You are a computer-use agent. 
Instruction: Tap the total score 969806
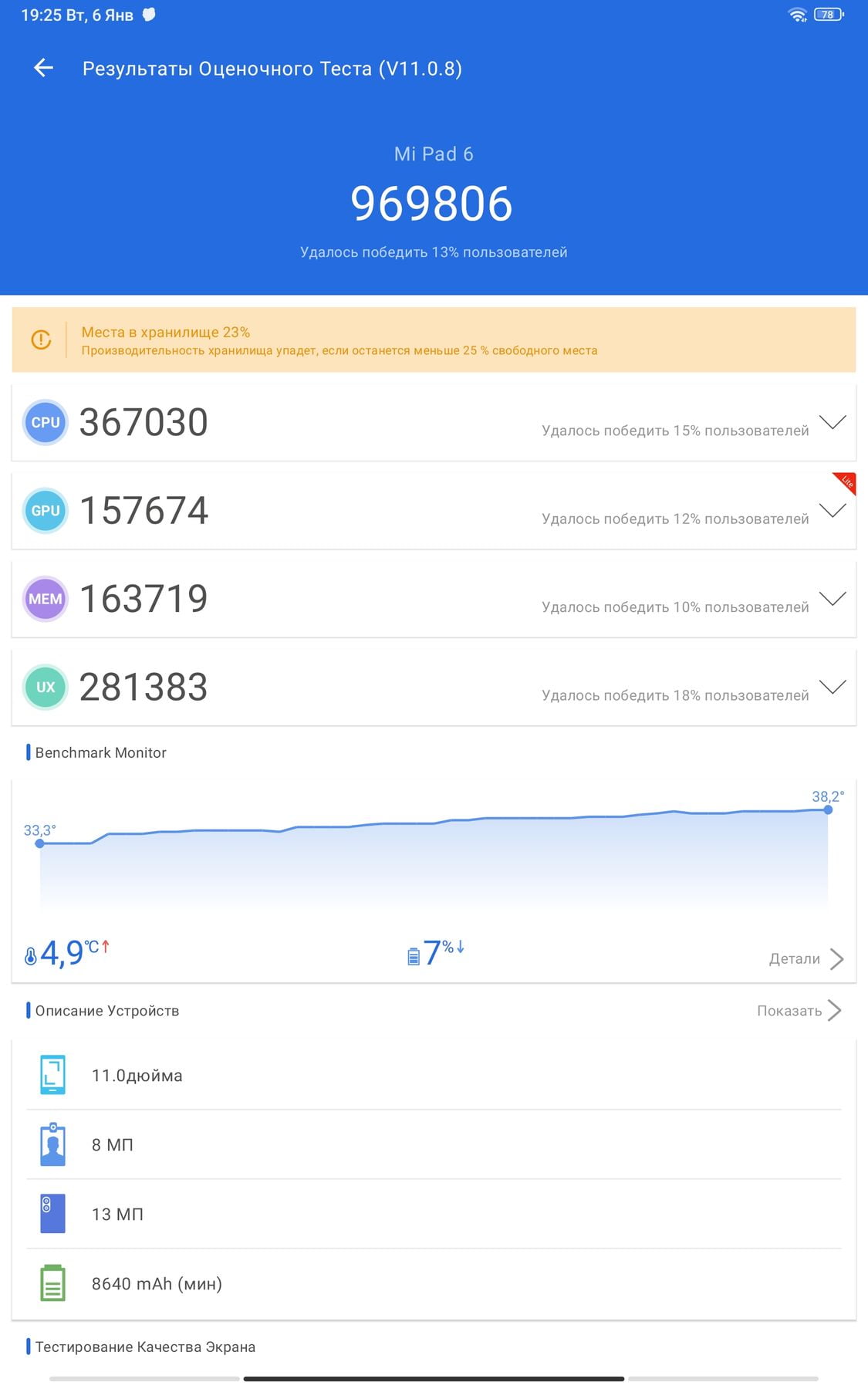point(431,204)
